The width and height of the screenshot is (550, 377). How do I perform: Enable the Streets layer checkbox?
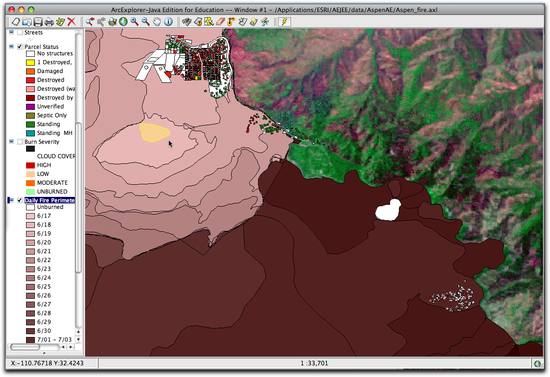(20, 33)
